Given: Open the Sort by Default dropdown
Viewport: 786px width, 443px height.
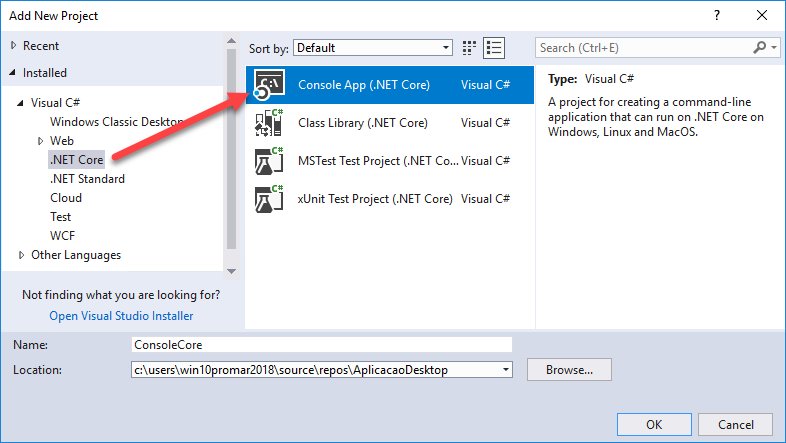Looking at the screenshot, I should 373,48.
